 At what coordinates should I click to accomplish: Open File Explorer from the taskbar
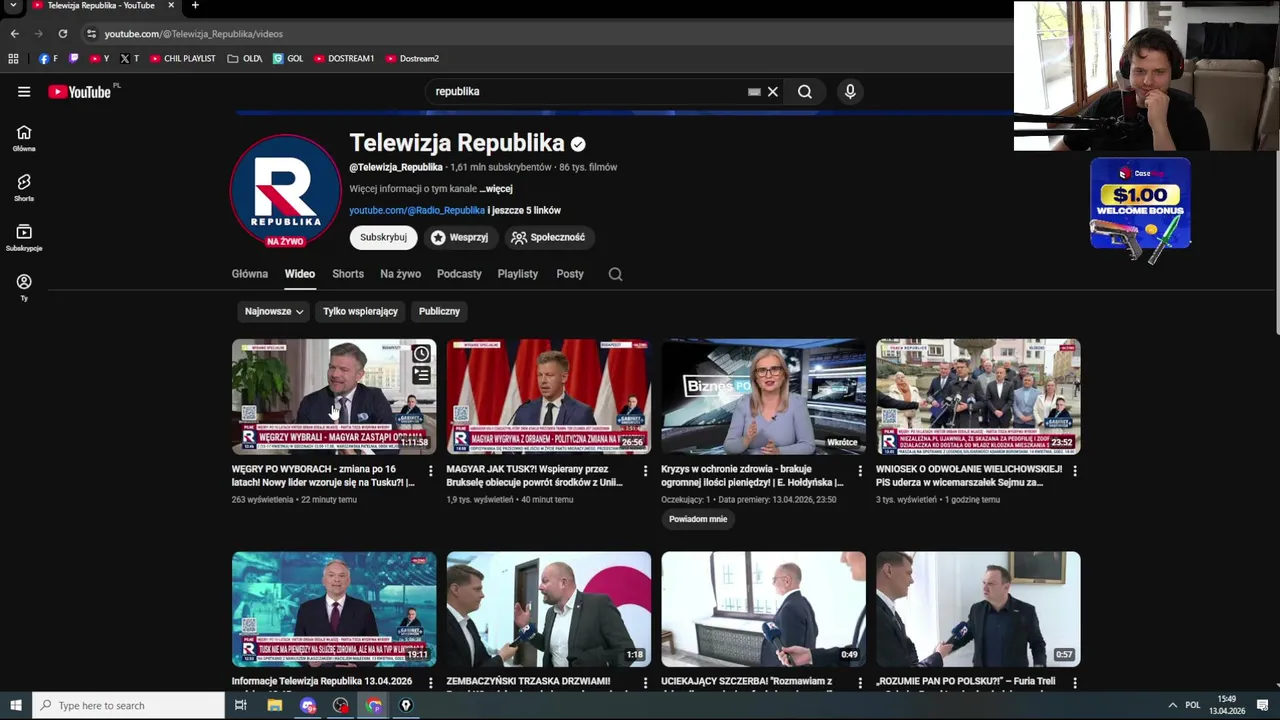[x=274, y=706]
